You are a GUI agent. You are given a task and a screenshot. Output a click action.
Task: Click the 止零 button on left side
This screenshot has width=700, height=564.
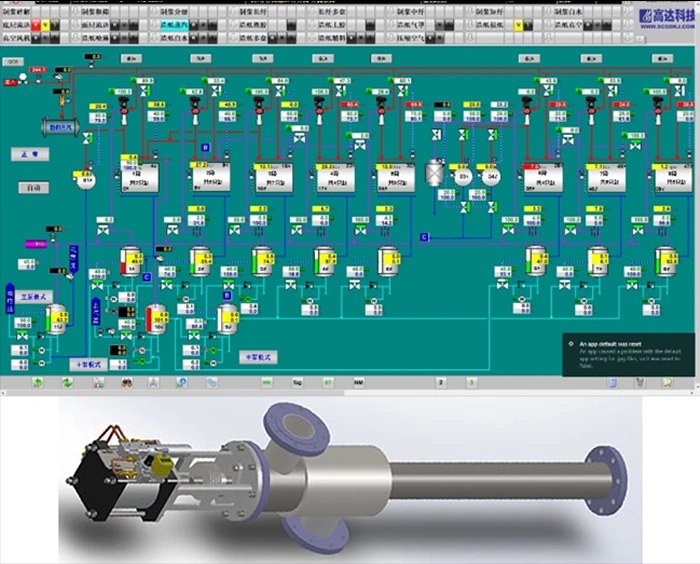29,155
